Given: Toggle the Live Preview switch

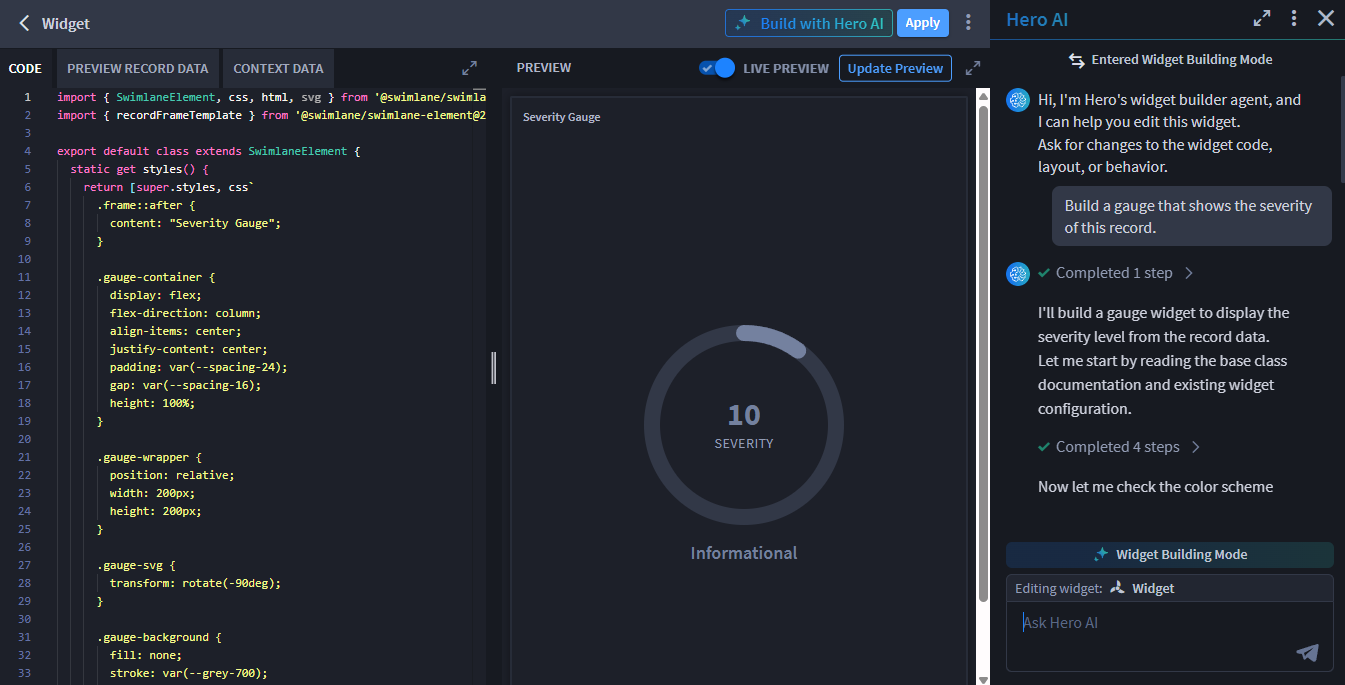Looking at the screenshot, I should coord(717,68).
